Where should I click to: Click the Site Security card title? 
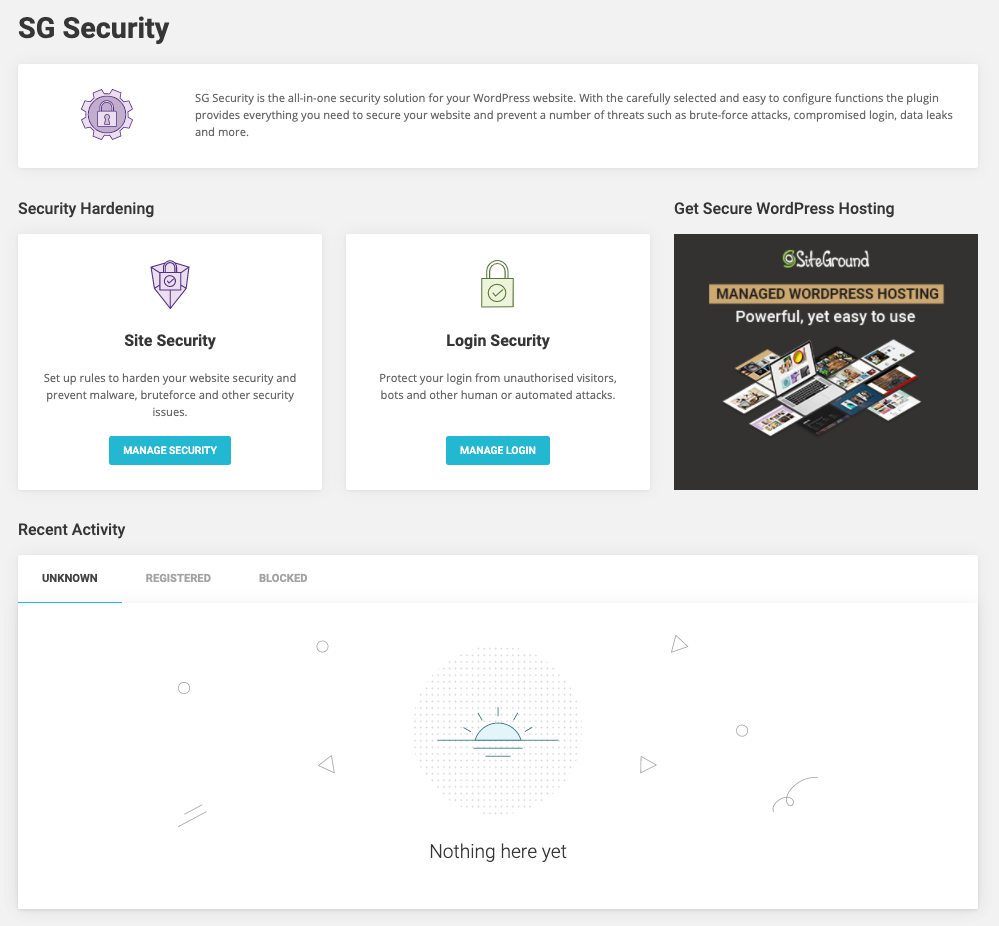[x=170, y=340]
